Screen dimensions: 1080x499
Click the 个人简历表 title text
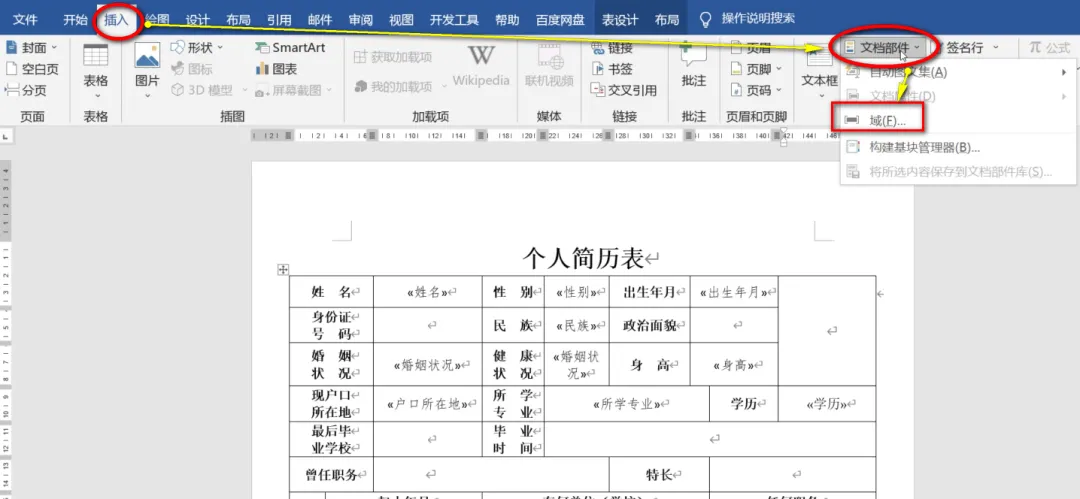pos(584,258)
